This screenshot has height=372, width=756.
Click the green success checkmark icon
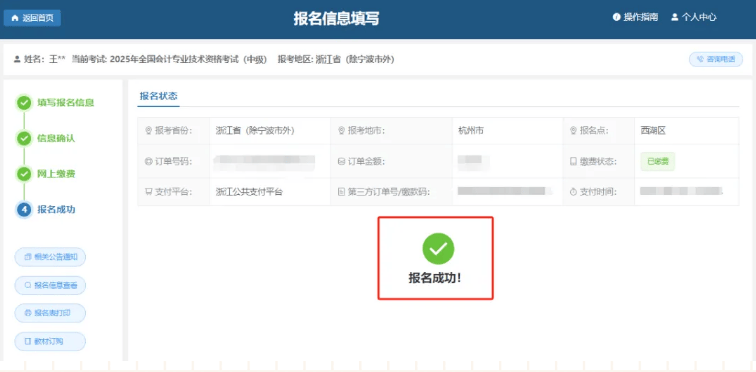(438, 249)
